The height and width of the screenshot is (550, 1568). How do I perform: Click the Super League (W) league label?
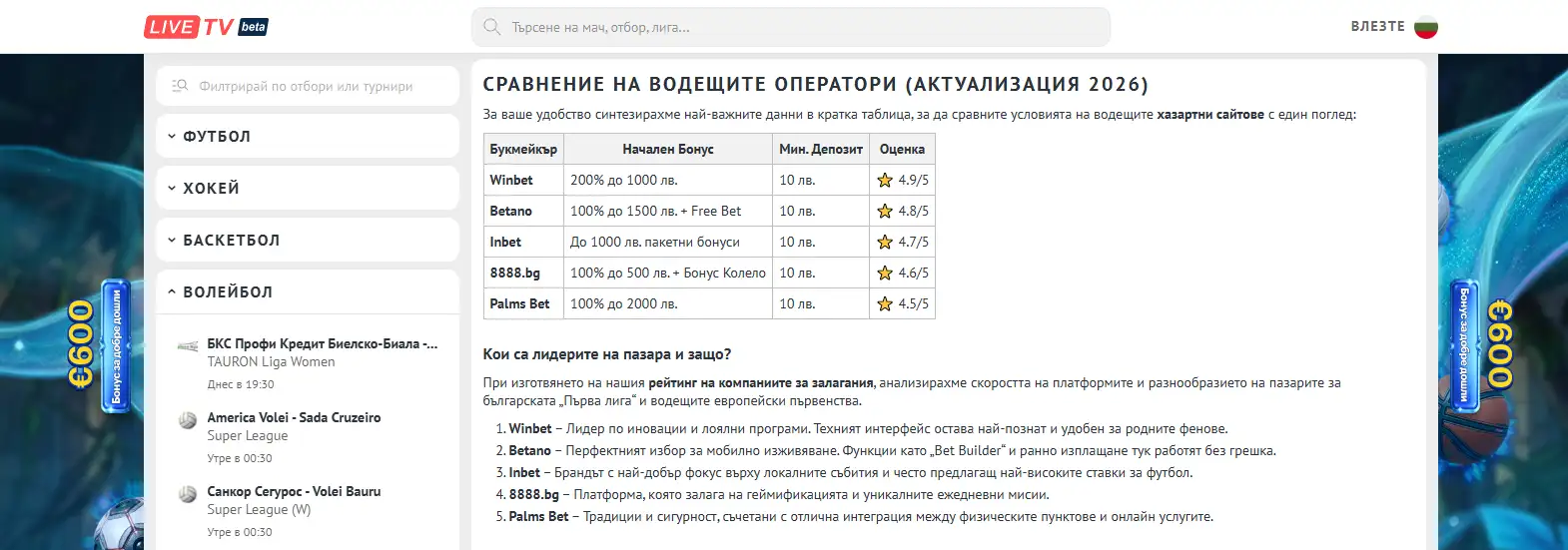259,509
